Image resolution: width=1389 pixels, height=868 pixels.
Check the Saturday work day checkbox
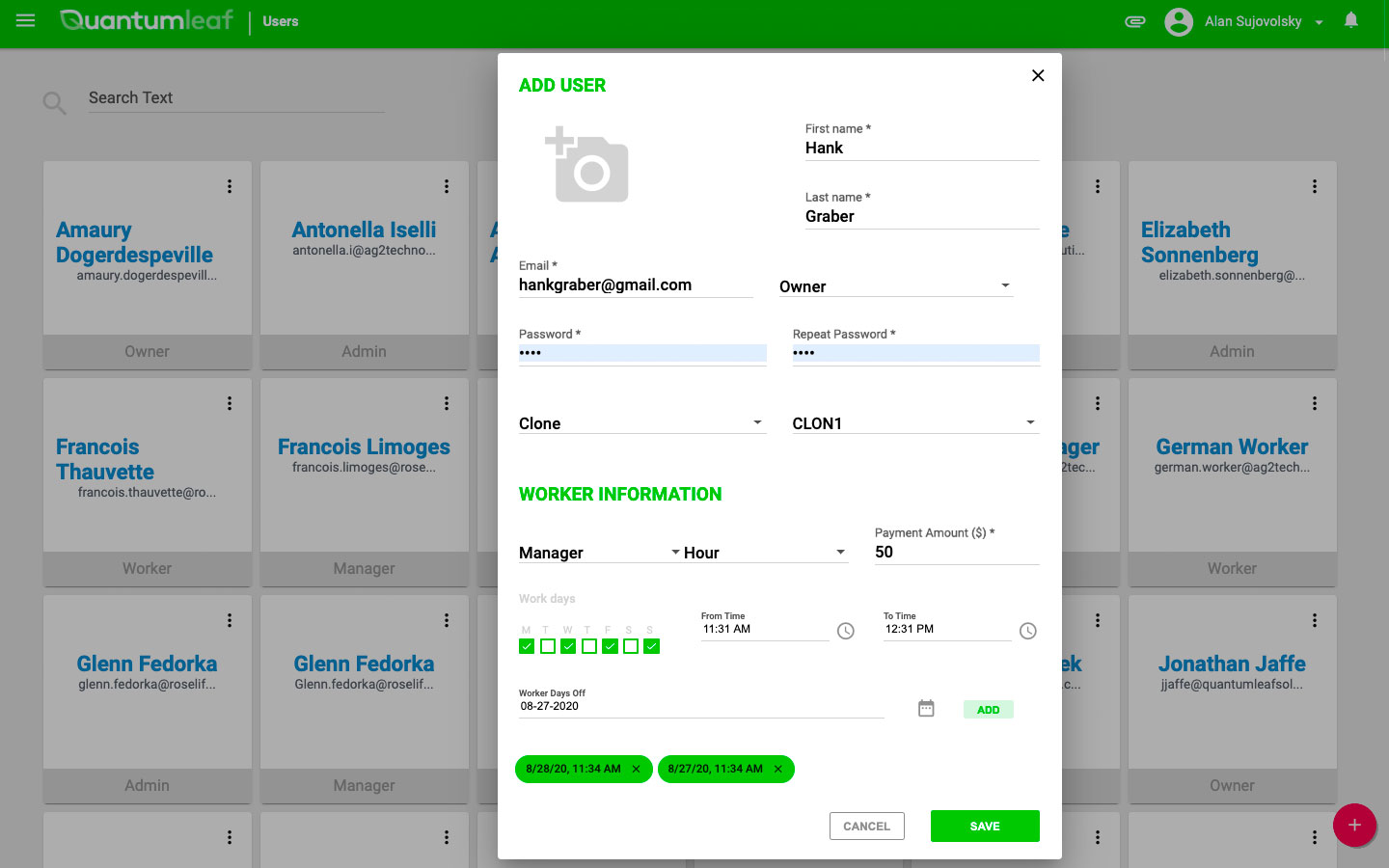(x=631, y=646)
